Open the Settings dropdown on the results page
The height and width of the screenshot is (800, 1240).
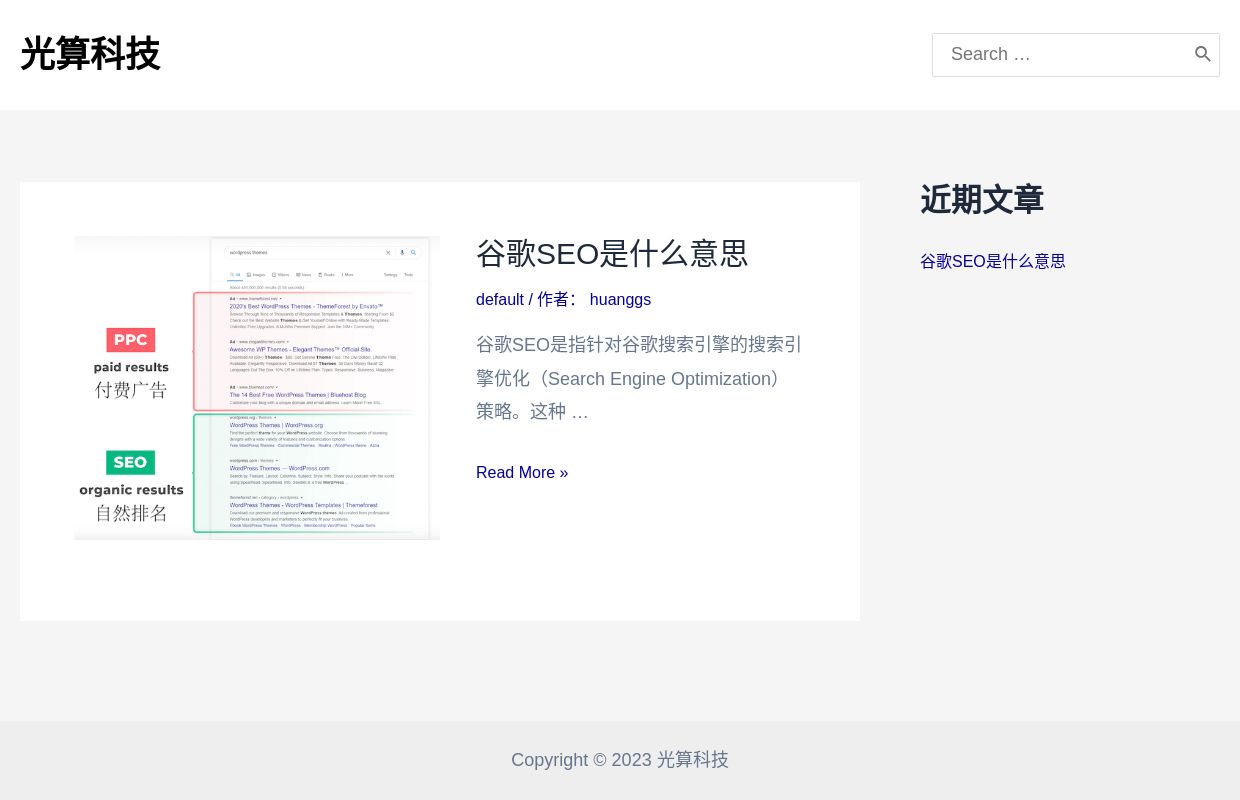(x=391, y=275)
